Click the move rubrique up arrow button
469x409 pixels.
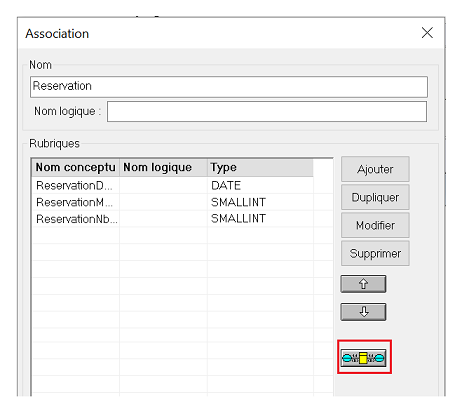pos(363,284)
